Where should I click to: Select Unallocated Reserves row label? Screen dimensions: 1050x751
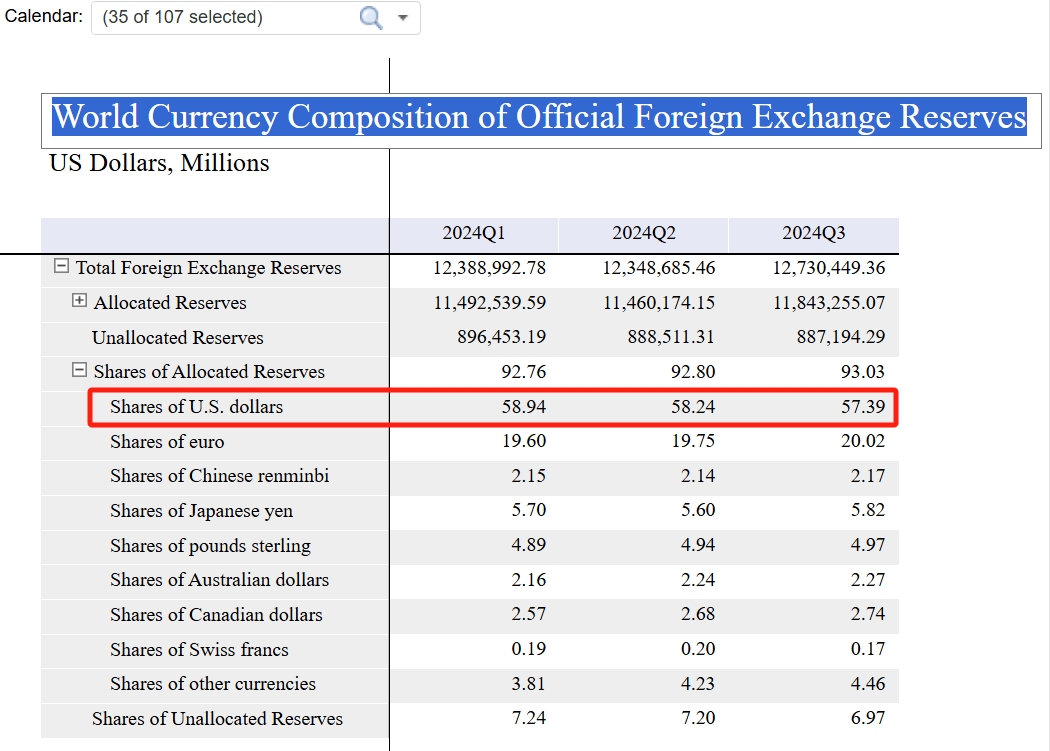(178, 337)
